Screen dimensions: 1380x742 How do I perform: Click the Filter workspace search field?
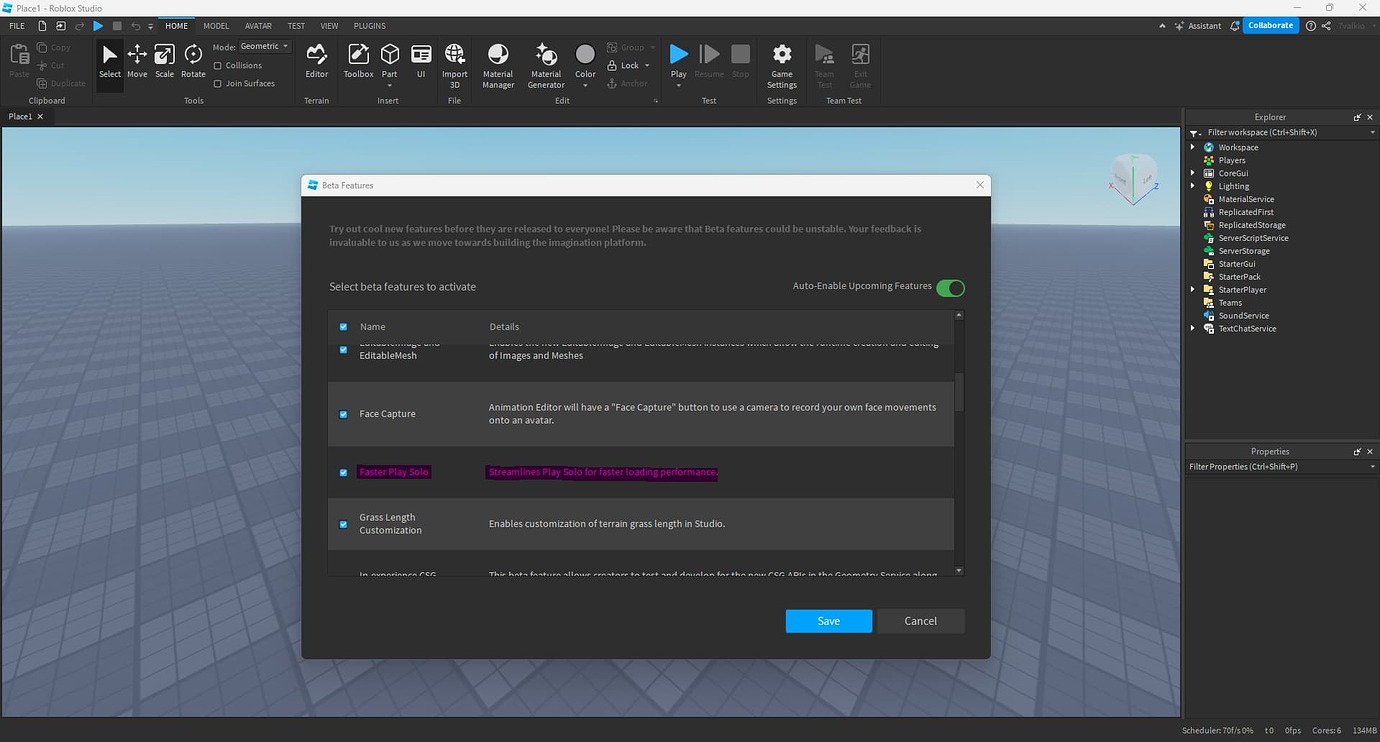[x=1282, y=132]
